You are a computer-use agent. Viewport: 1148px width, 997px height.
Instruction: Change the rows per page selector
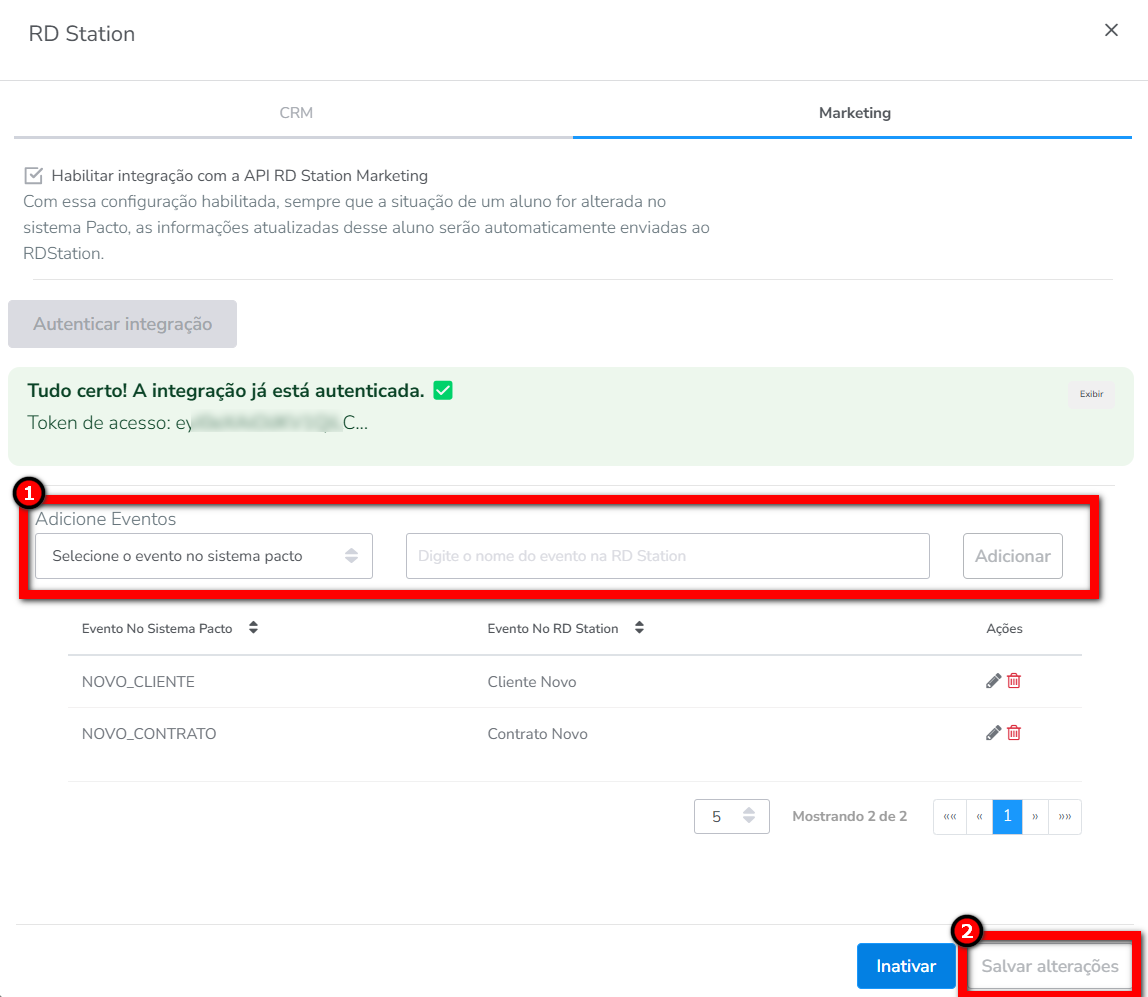[x=731, y=817]
